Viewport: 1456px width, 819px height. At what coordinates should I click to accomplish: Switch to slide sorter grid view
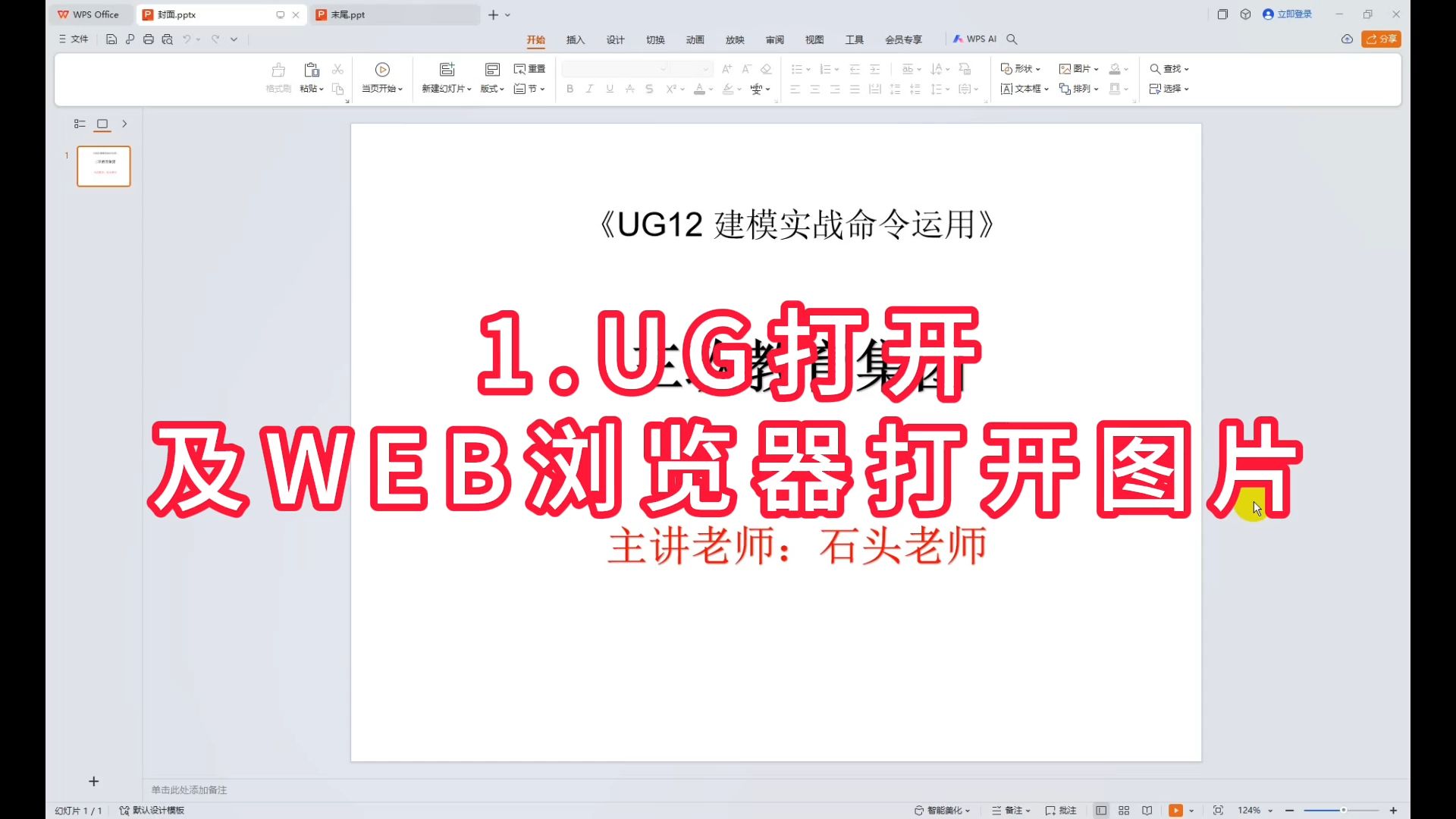(1124, 810)
